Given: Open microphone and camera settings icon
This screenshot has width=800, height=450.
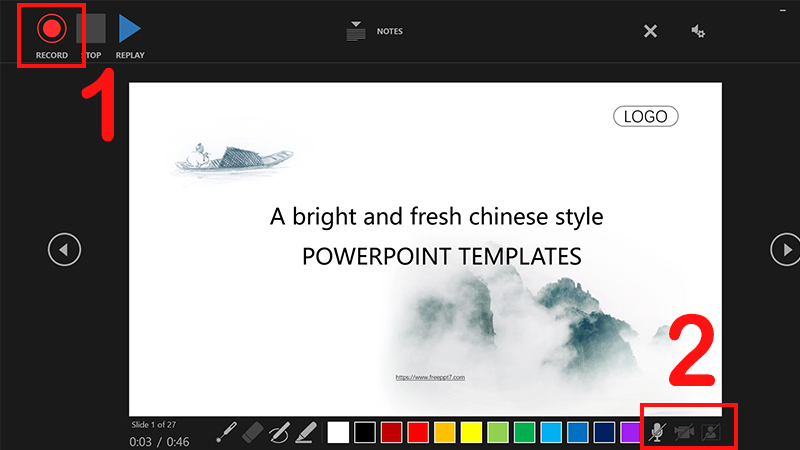Looking at the screenshot, I should pos(698,32).
